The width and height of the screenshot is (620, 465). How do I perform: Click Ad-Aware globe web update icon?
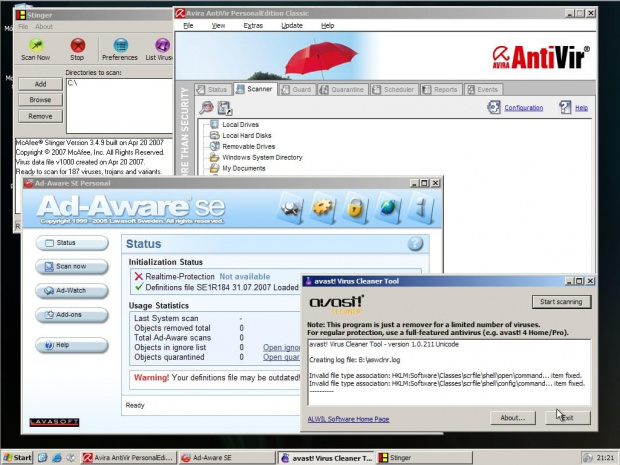tap(388, 208)
